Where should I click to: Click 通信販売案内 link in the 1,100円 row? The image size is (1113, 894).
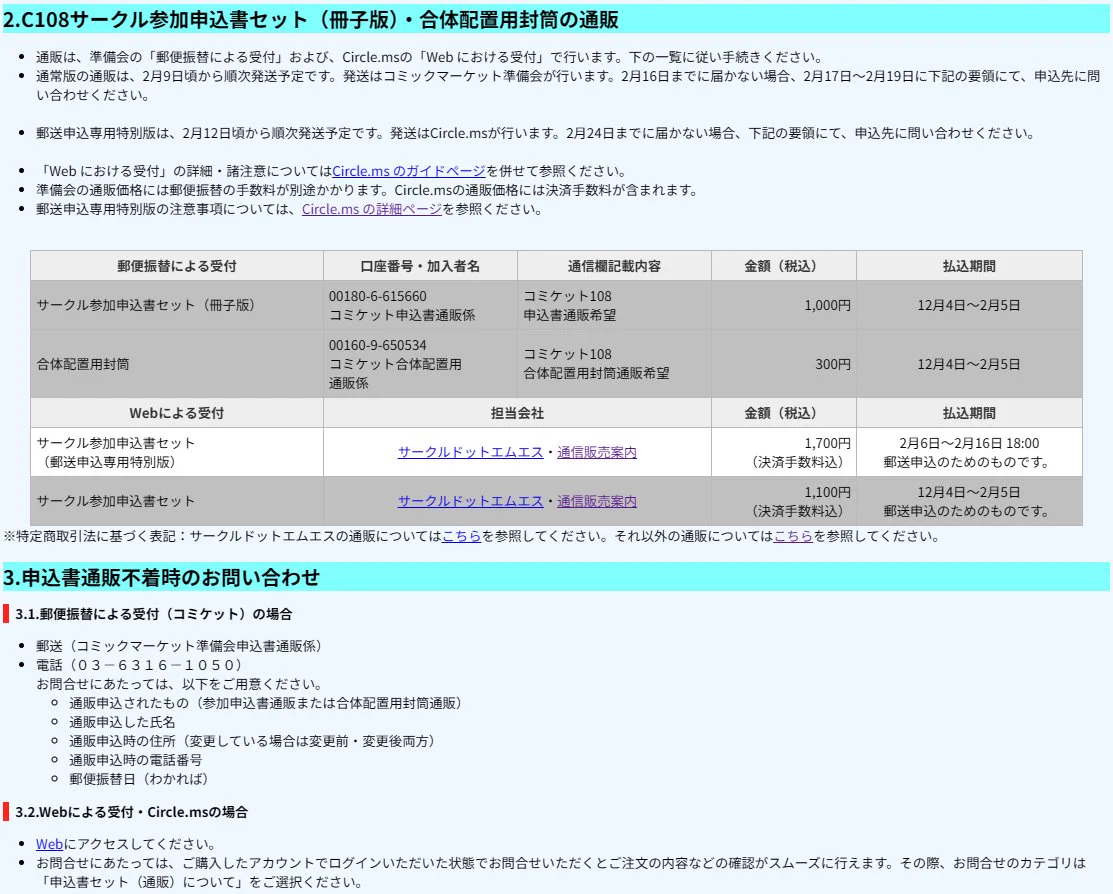click(x=597, y=501)
